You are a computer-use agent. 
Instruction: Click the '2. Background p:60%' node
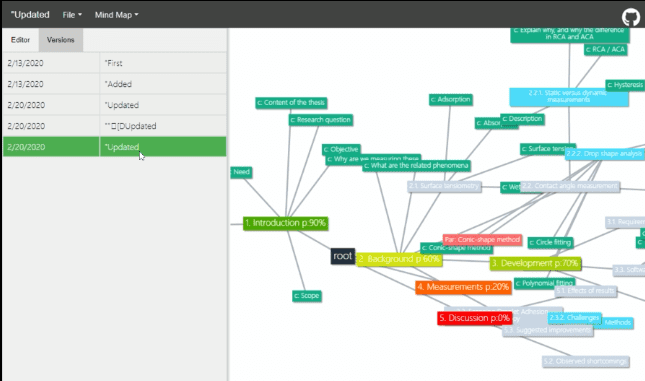399,259
